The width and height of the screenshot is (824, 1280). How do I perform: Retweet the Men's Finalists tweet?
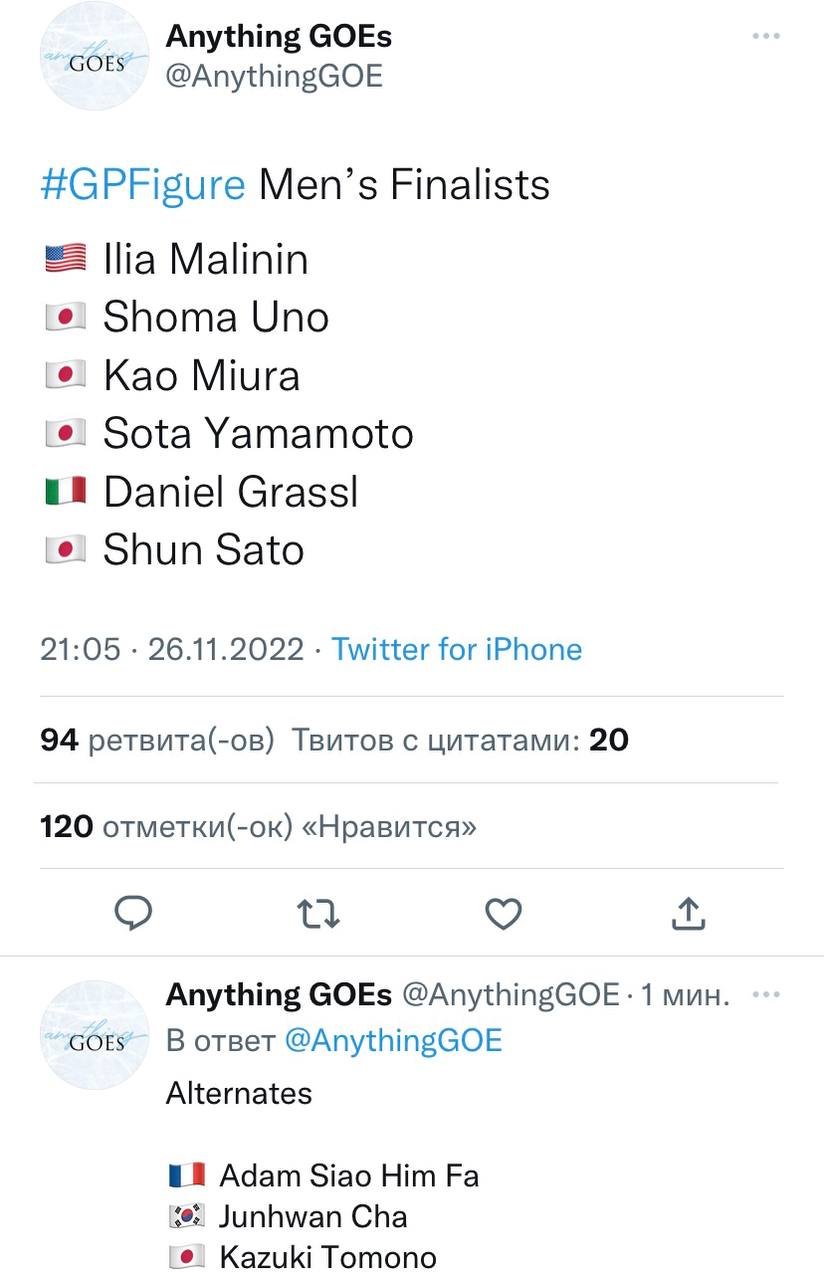tap(319, 912)
